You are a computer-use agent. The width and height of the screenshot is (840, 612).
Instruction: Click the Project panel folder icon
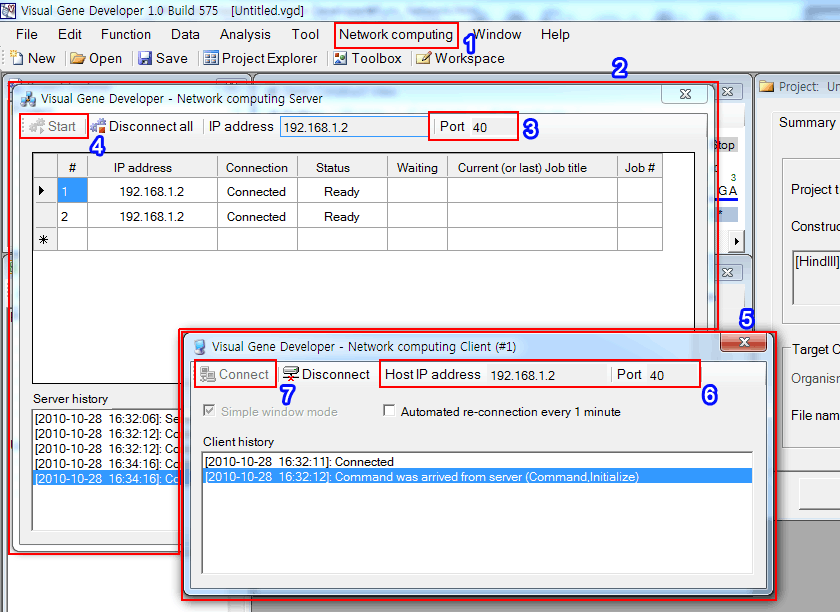pos(767,87)
